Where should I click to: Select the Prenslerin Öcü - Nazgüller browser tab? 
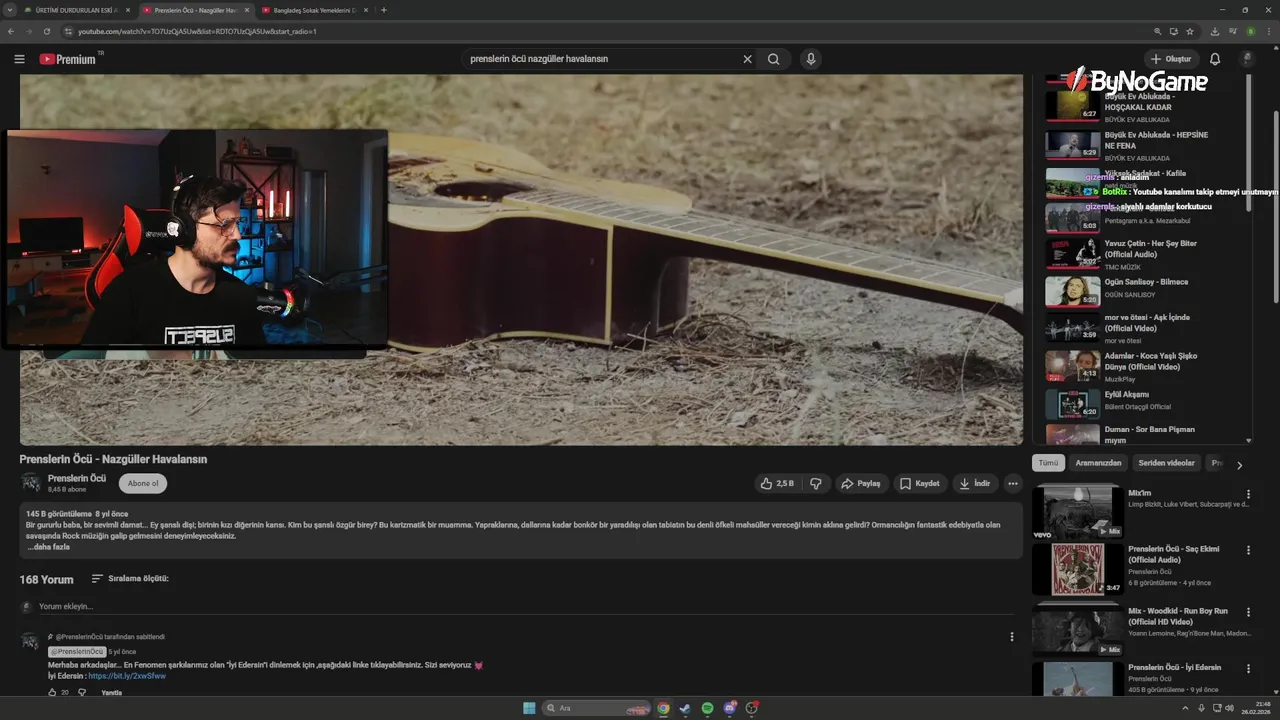[195, 10]
